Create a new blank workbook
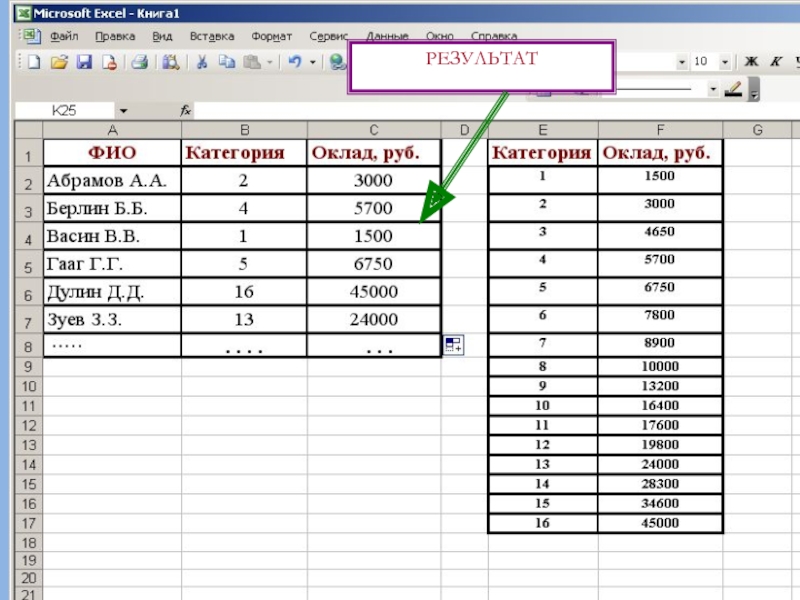Image resolution: width=800 pixels, height=600 pixels. [33, 62]
